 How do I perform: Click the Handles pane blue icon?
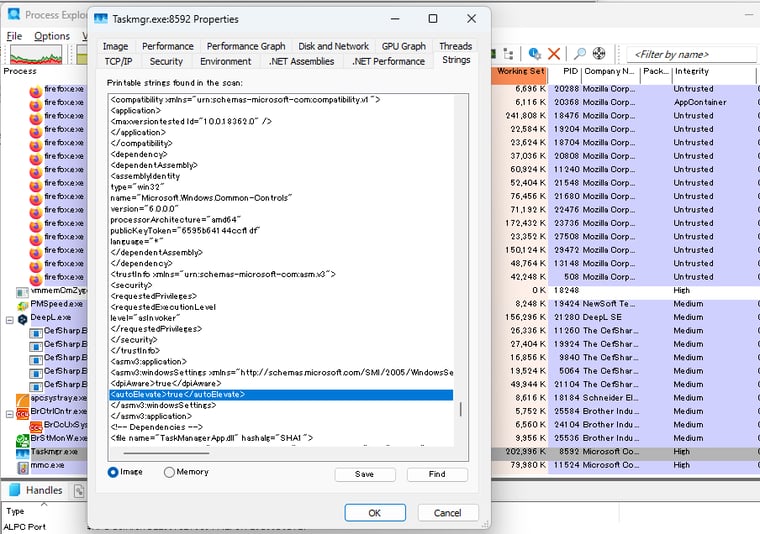[15, 490]
